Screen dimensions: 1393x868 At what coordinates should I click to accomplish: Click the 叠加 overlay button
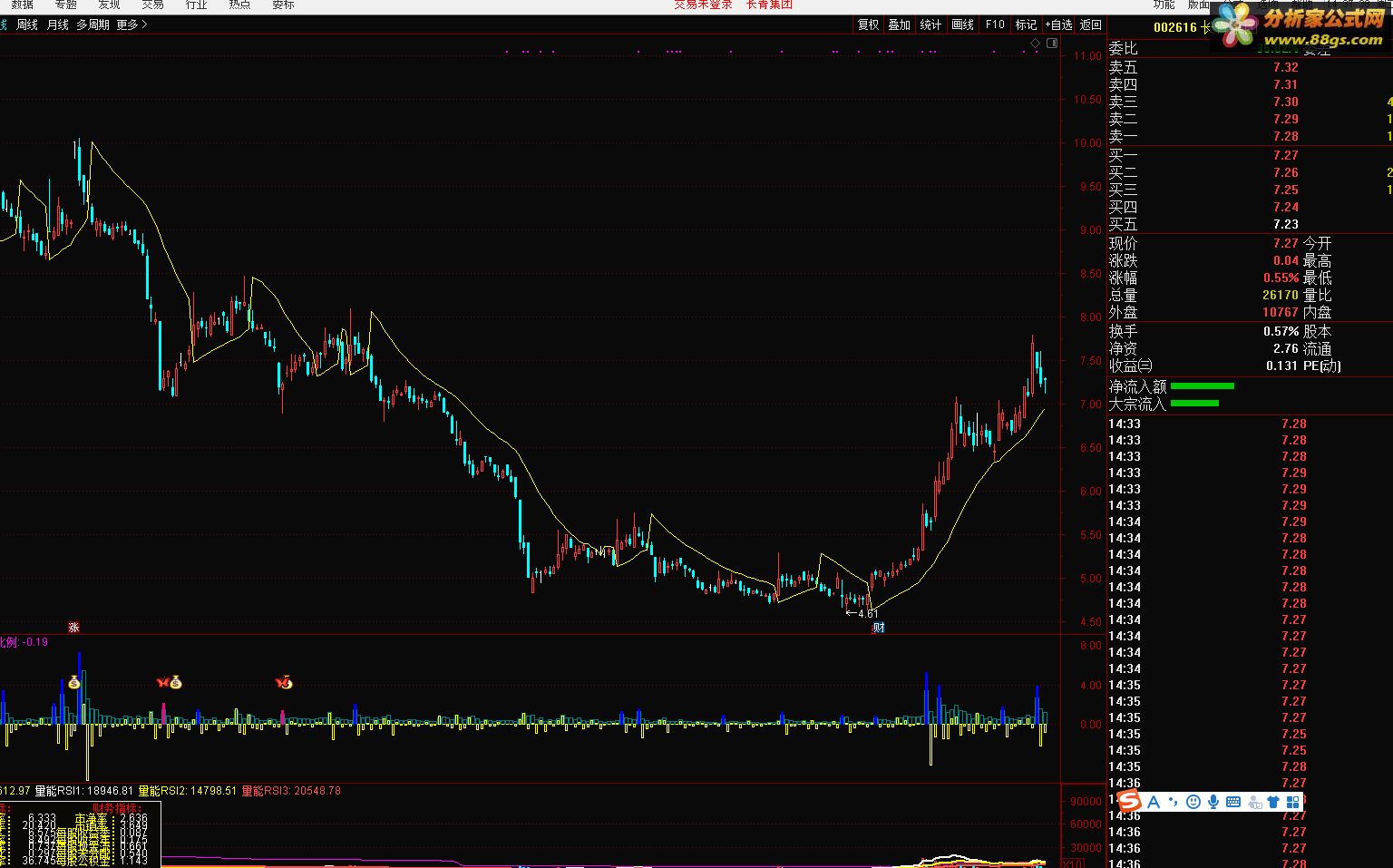click(899, 24)
